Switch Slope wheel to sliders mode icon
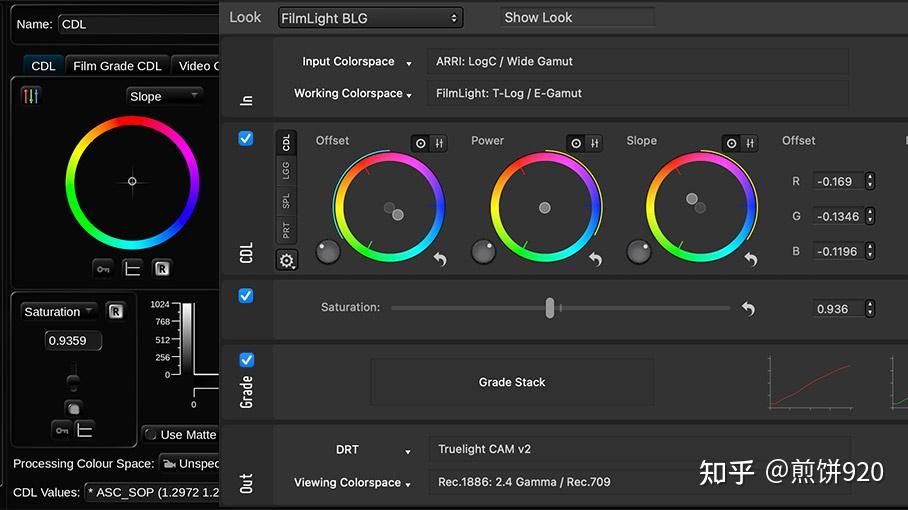This screenshot has width=908, height=510. click(x=749, y=143)
